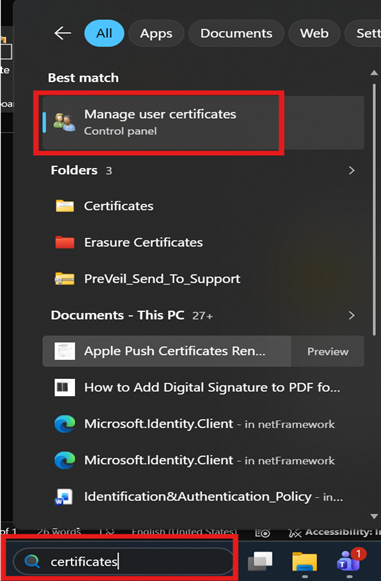Open the Erasure Certificates folder

click(x=203, y=242)
